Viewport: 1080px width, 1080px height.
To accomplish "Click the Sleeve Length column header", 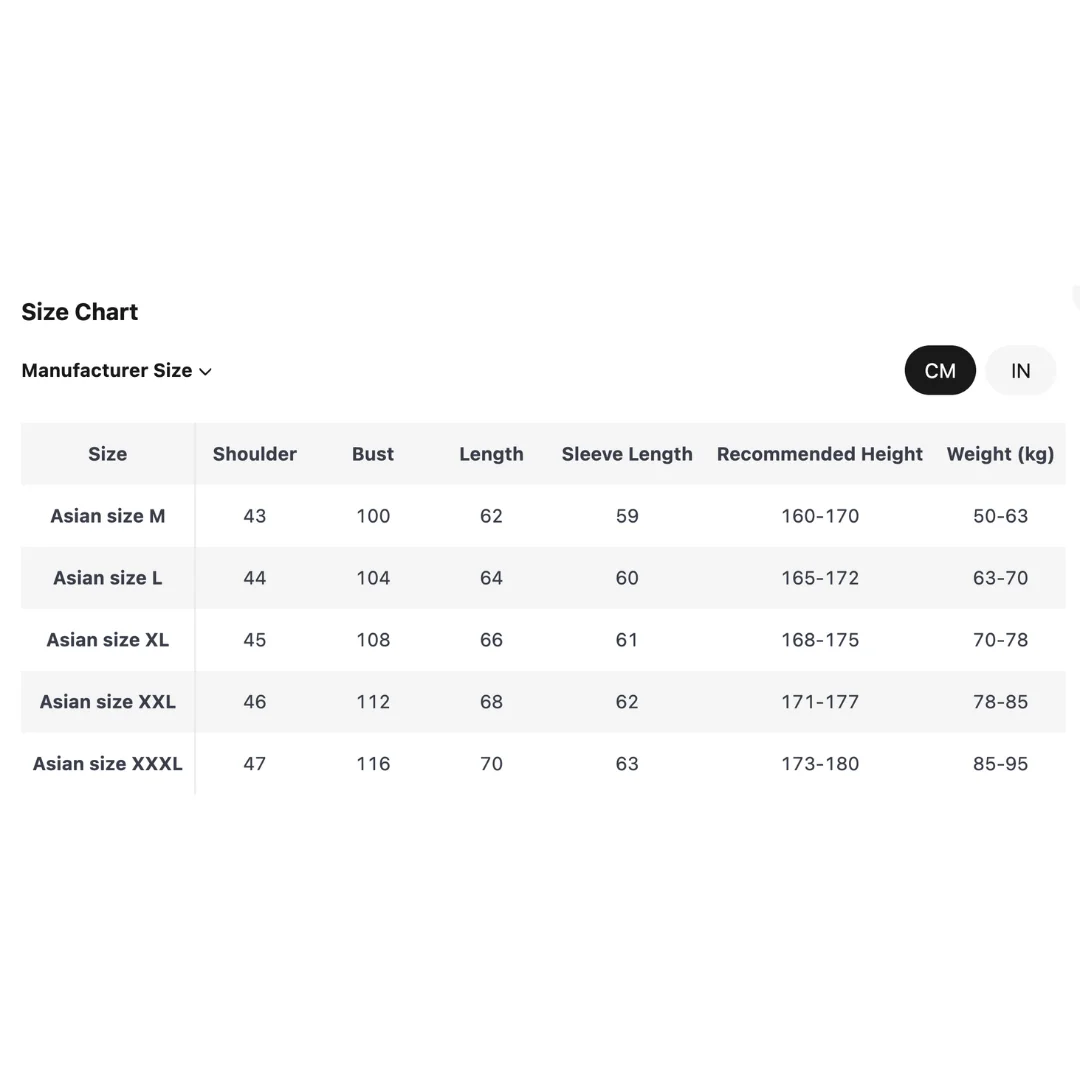I will tap(627, 454).
